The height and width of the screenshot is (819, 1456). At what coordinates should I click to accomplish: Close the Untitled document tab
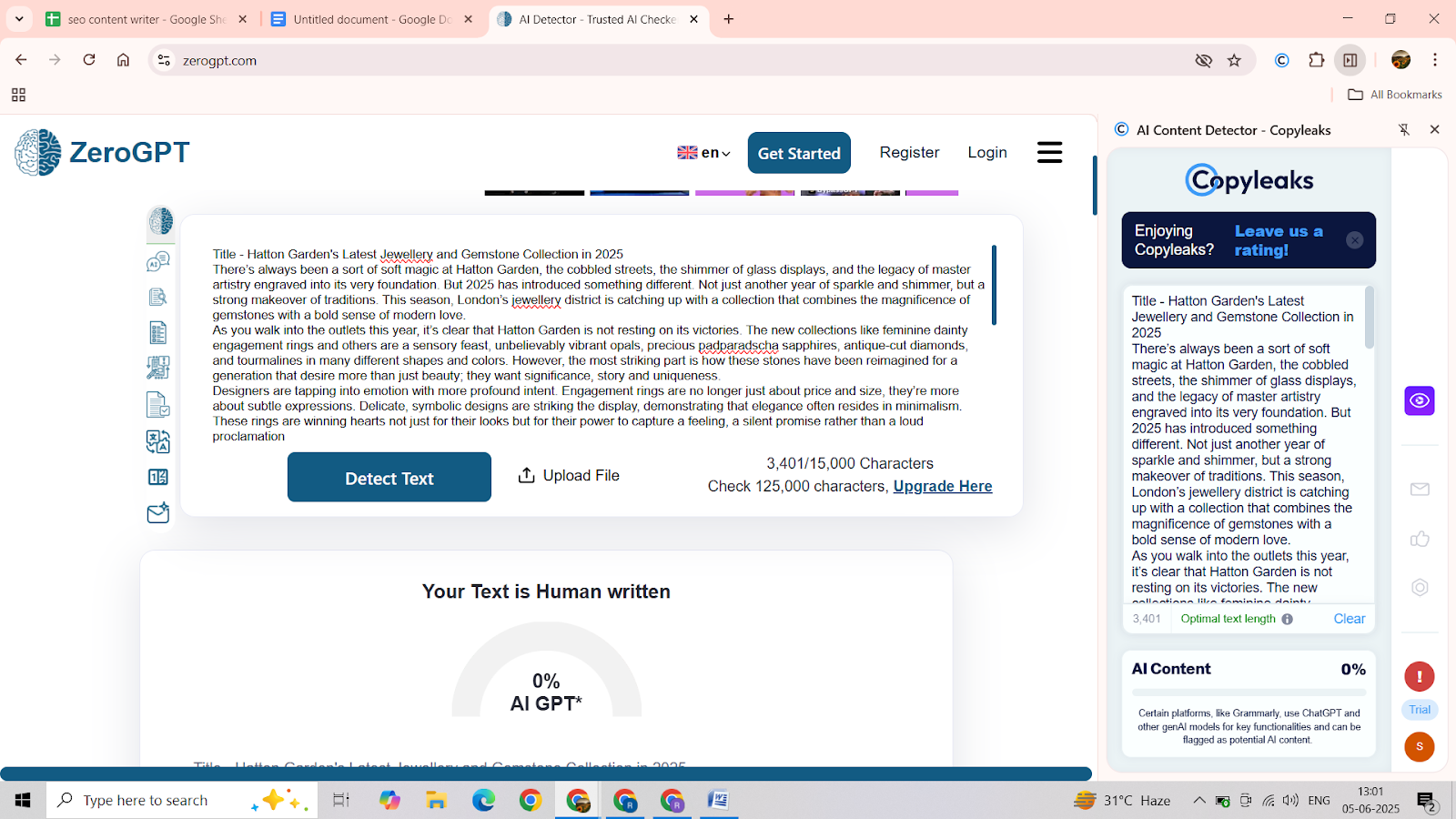tap(468, 19)
